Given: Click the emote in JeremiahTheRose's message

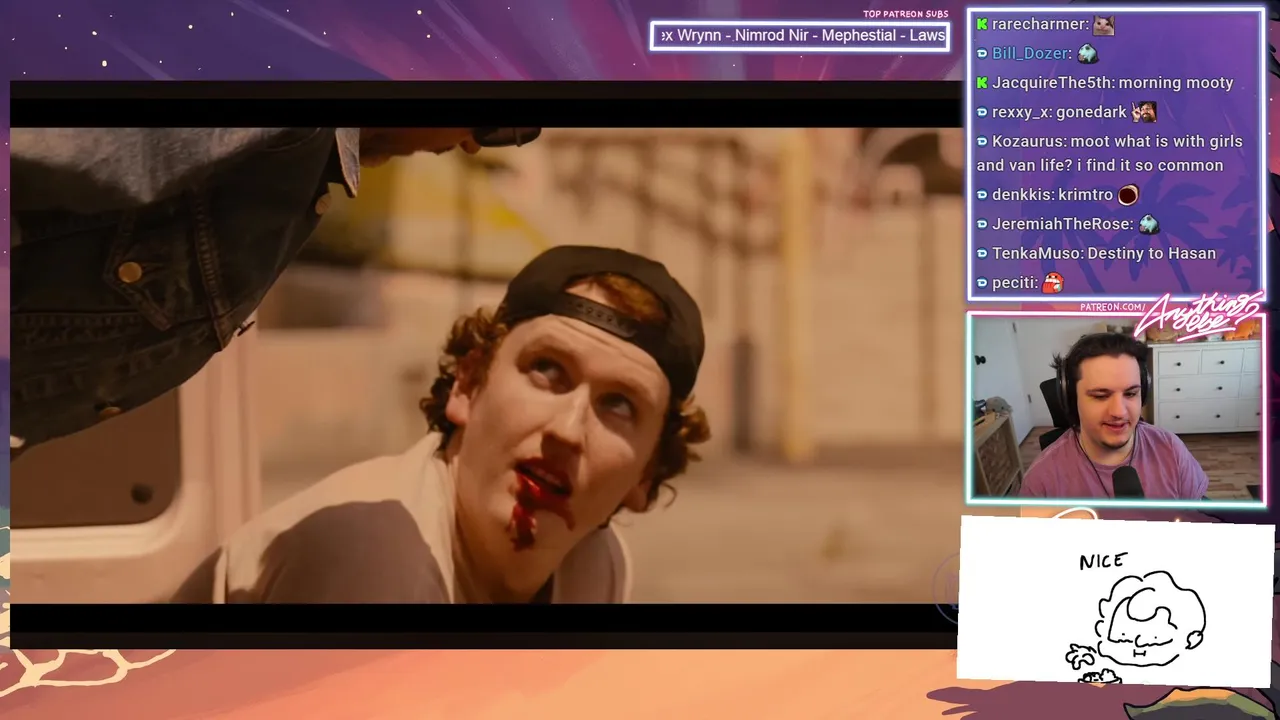Looking at the screenshot, I should 1149,224.
